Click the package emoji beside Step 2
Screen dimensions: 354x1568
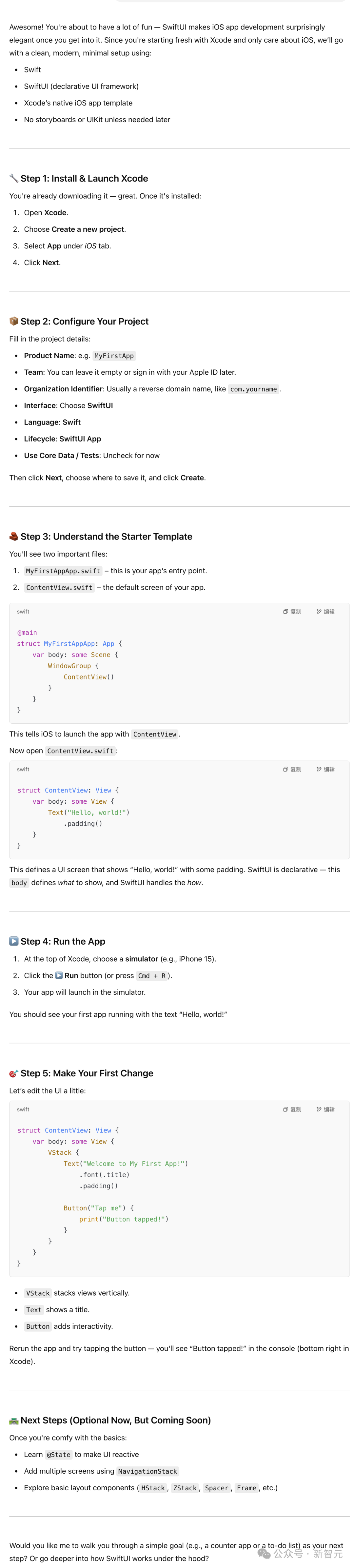coord(14,322)
